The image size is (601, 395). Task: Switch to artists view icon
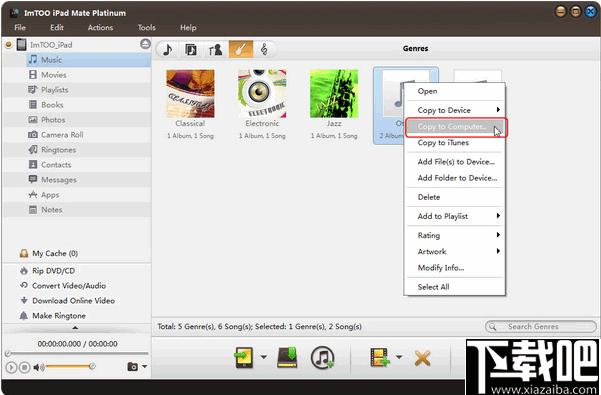[x=215, y=49]
